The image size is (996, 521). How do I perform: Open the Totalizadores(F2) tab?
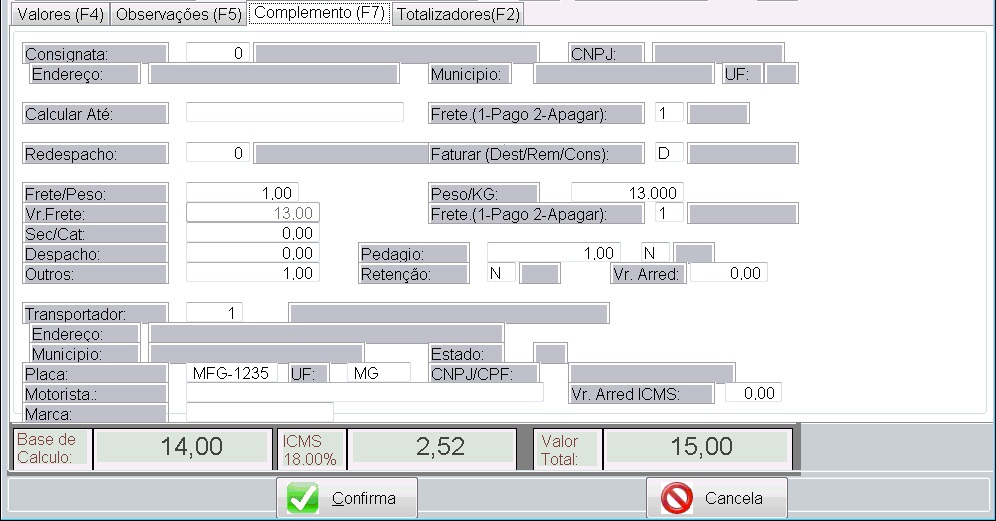click(457, 15)
